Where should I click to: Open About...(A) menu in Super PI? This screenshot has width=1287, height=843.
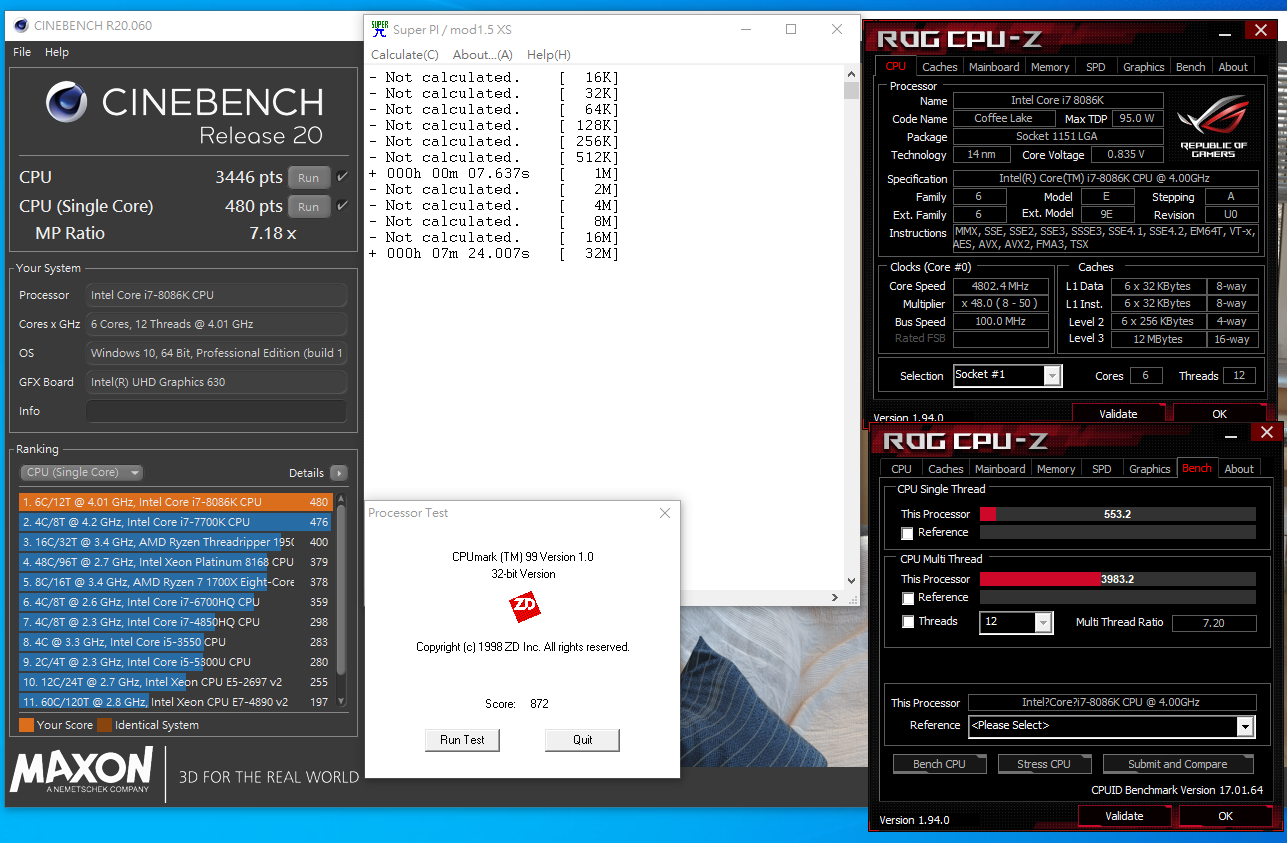pos(482,55)
